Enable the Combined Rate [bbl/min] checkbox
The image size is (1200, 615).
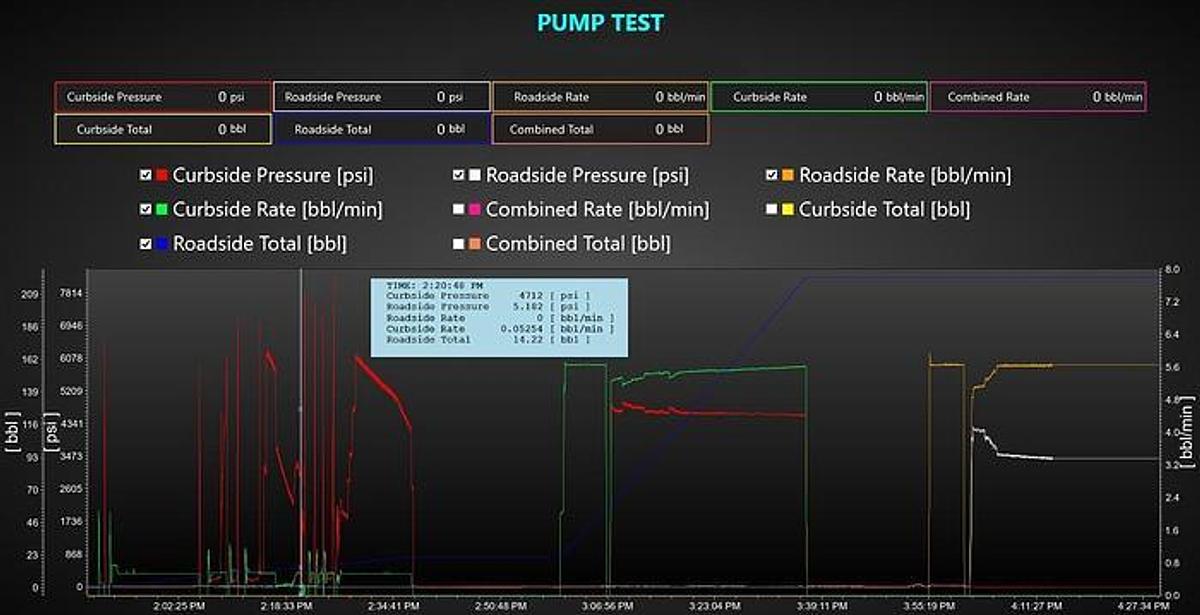459,210
